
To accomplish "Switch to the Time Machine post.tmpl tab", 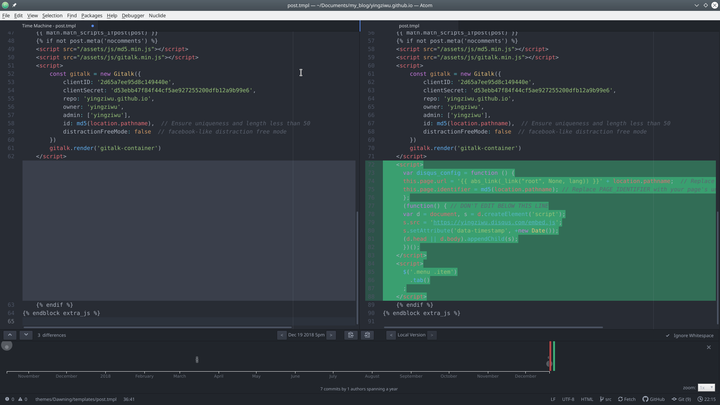I will (x=51, y=26).
